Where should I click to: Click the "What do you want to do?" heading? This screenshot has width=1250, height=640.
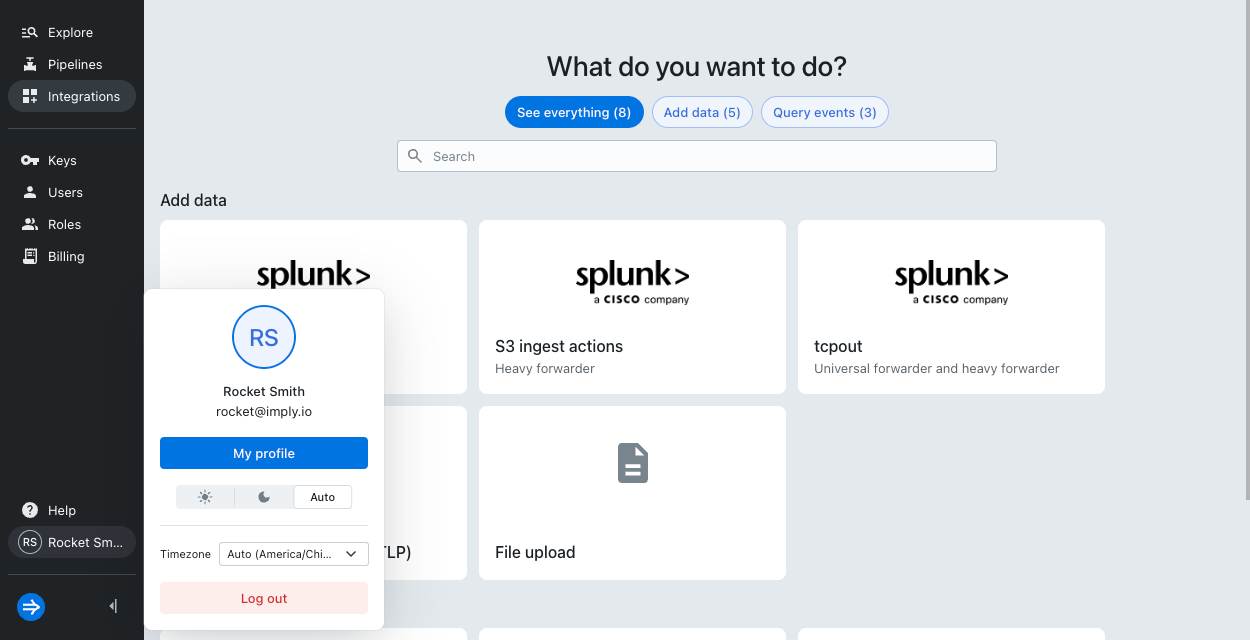pyautogui.click(x=697, y=67)
